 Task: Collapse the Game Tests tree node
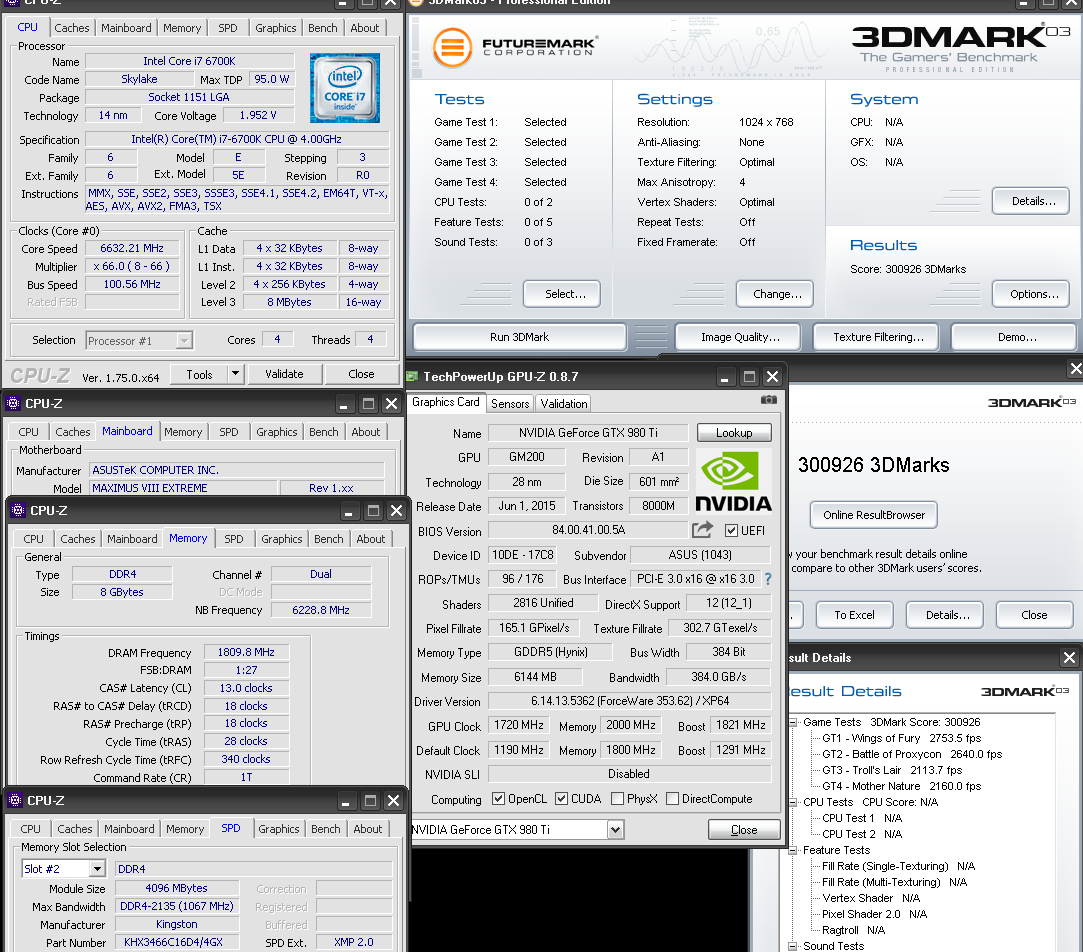793,722
